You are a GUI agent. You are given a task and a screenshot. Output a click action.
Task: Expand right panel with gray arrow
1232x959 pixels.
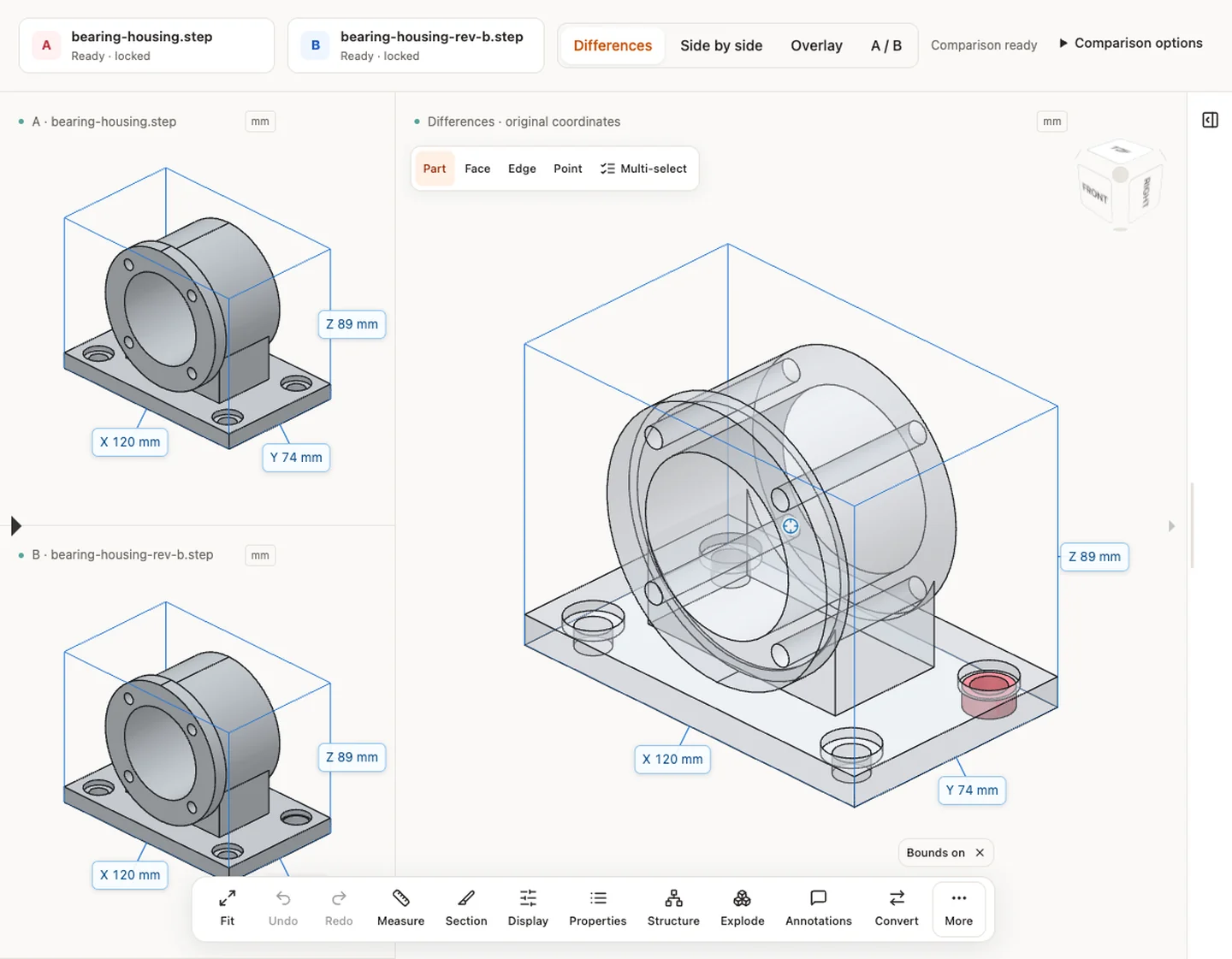1172,526
